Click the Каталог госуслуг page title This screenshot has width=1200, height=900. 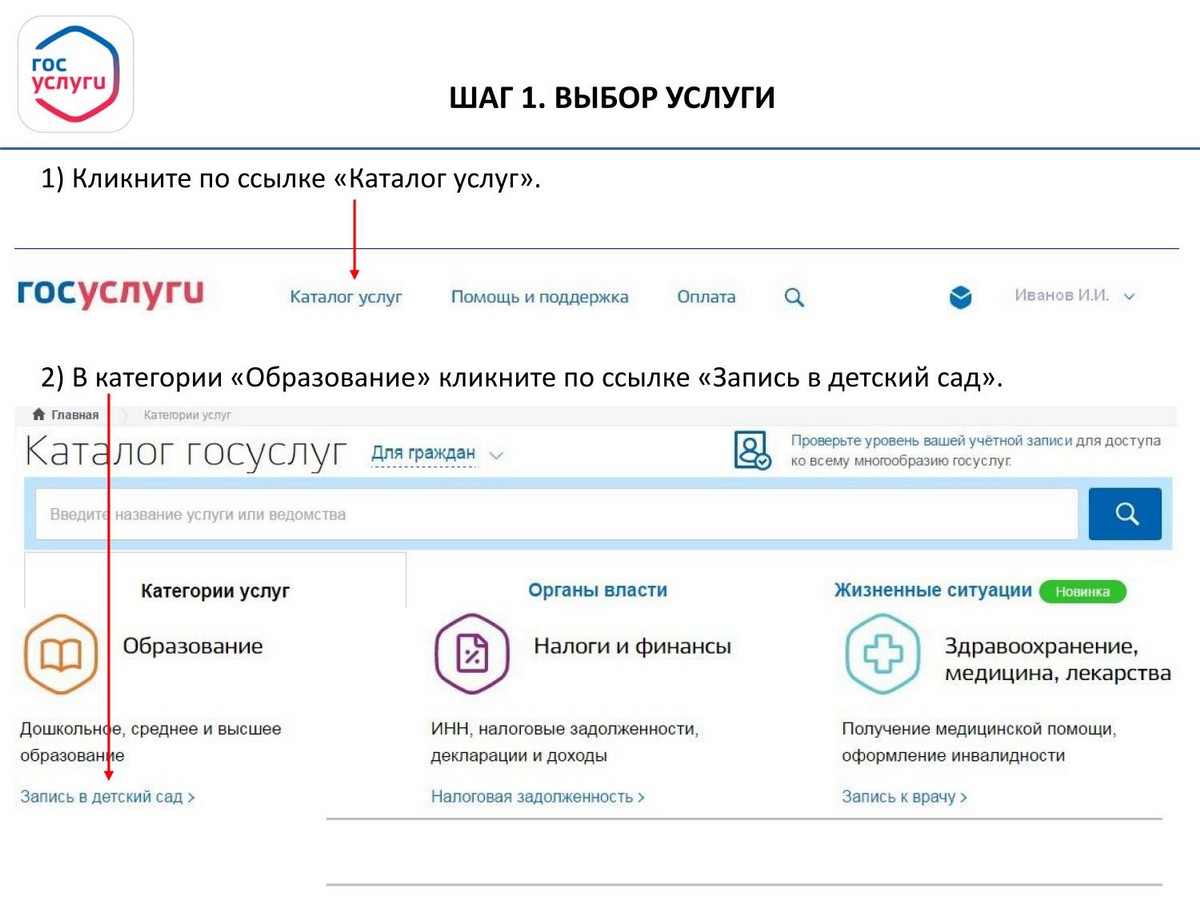pos(186,452)
